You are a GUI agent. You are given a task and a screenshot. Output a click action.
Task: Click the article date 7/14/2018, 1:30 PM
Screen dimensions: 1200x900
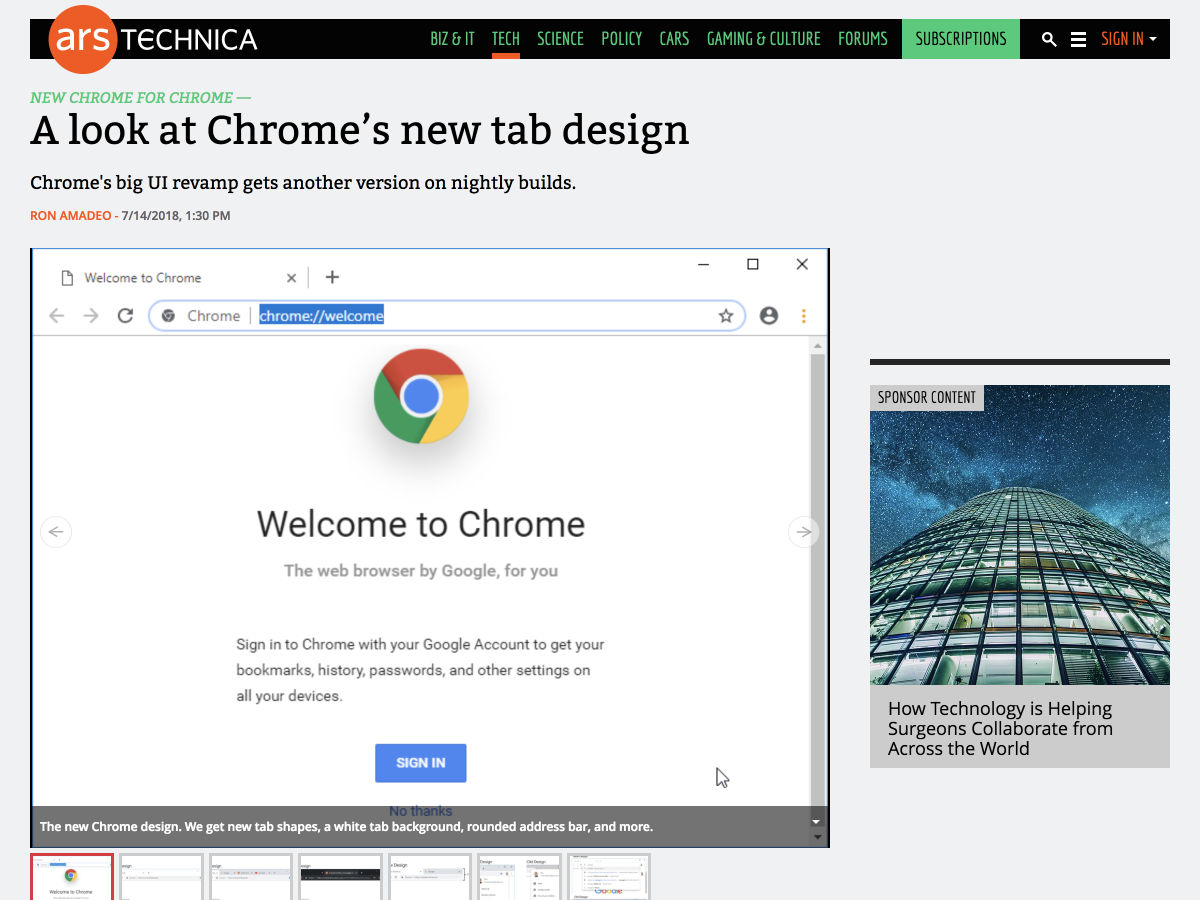[x=176, y=216]
